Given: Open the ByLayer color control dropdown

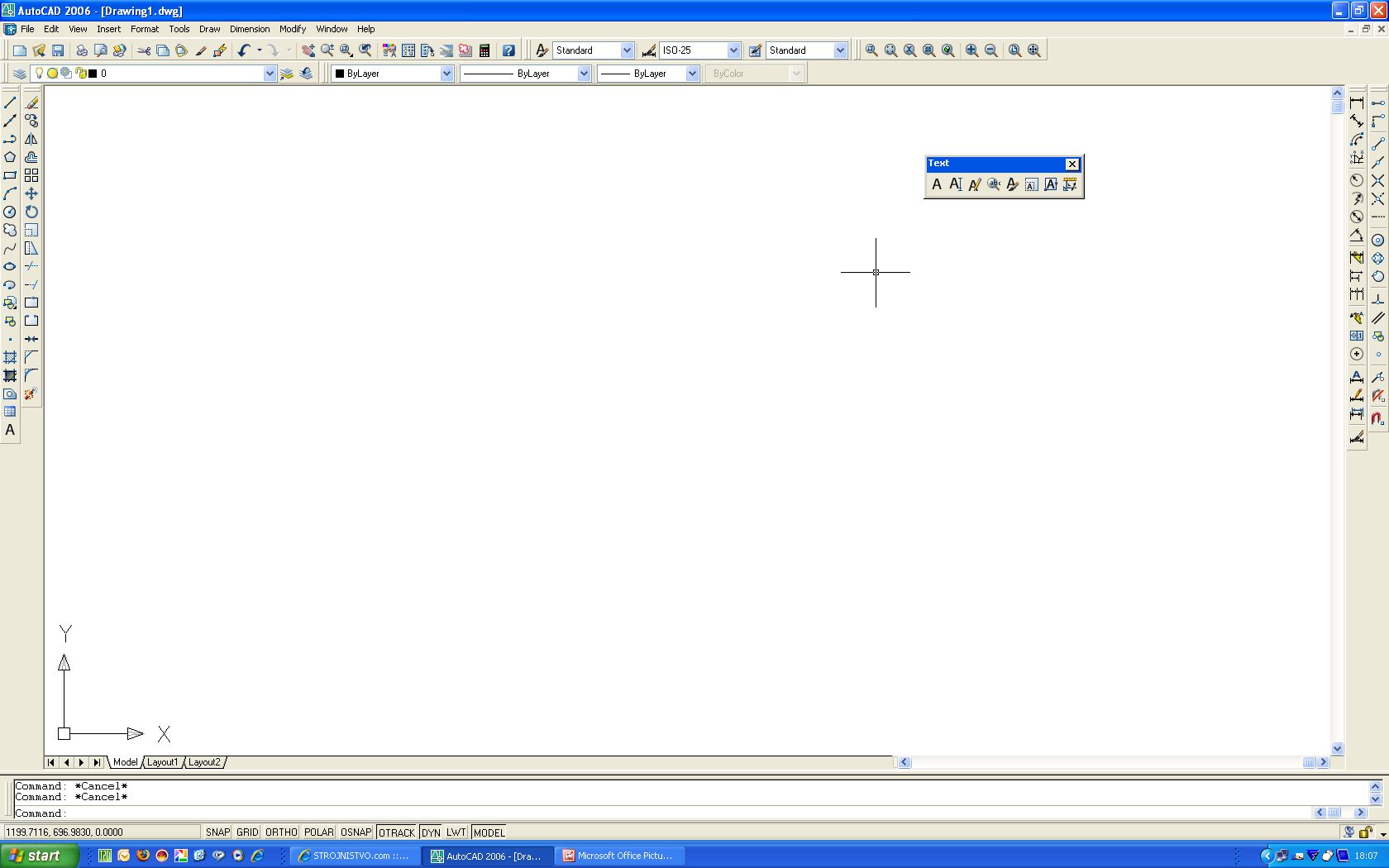Looking at the screenshot, I should click(x=446, y=74).
